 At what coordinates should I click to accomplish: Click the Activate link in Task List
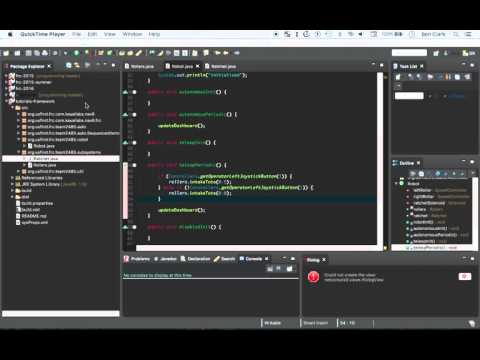click(456, 96)
